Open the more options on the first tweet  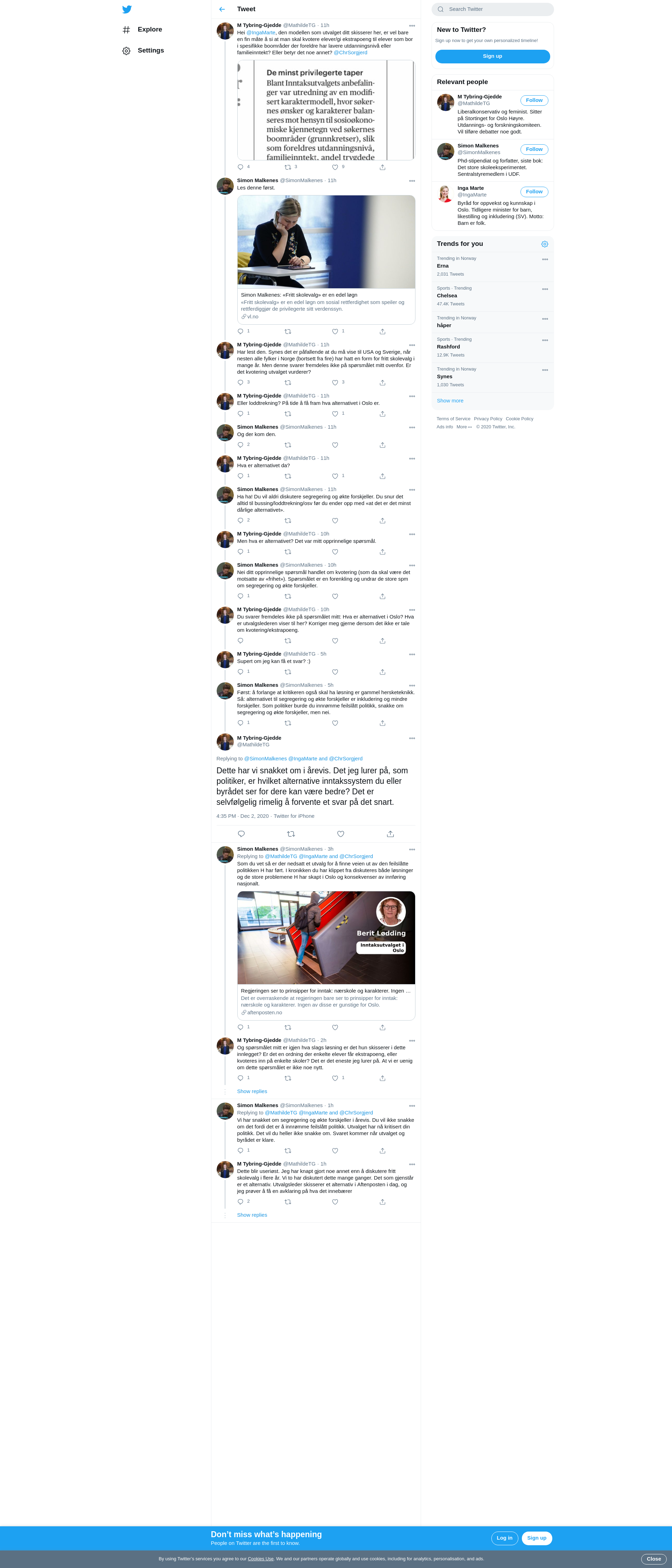click(412, 26)
